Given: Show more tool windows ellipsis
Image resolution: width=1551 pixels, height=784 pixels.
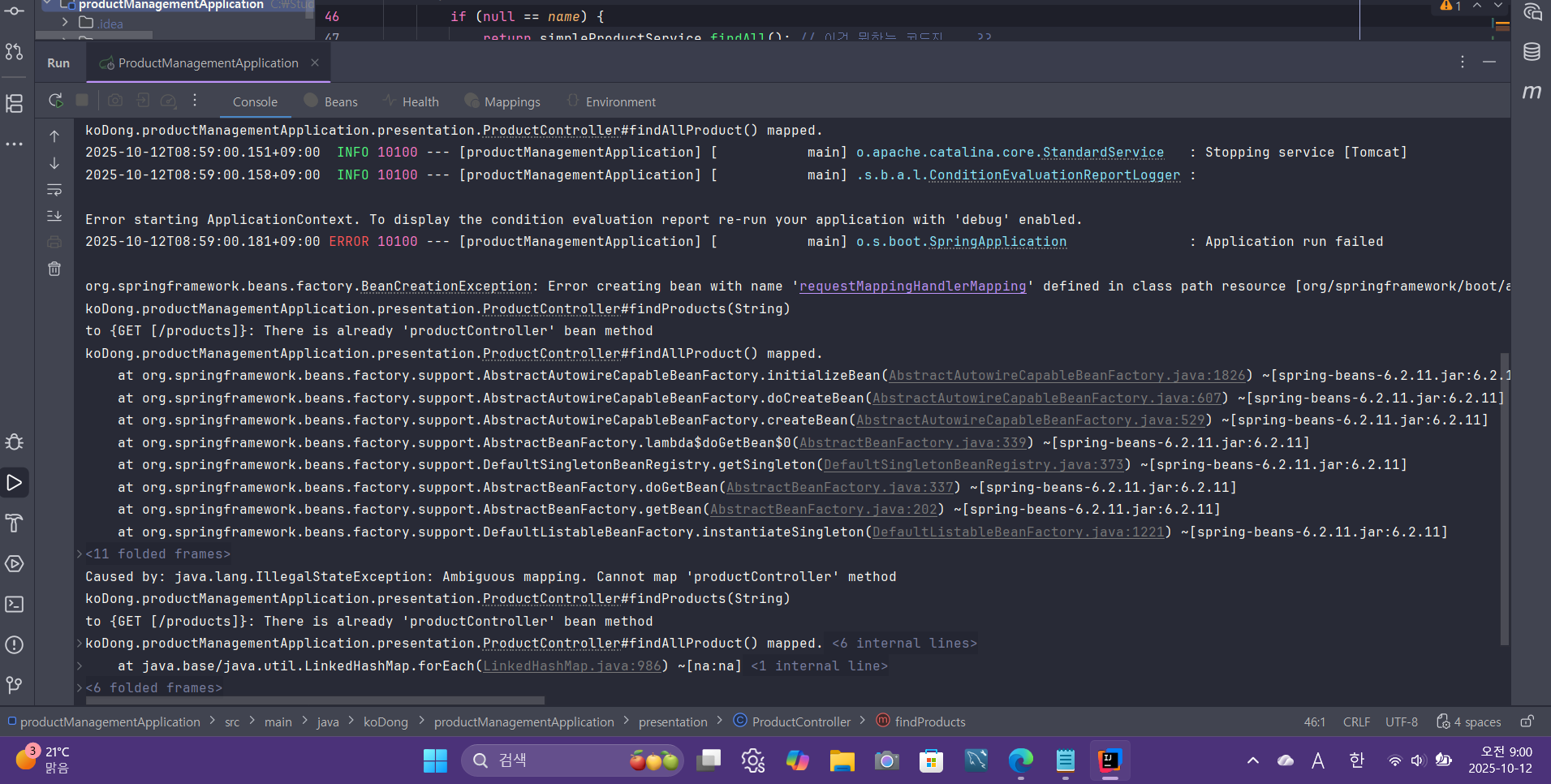Looking at the screenshot, I should click(x=15, y=144).
